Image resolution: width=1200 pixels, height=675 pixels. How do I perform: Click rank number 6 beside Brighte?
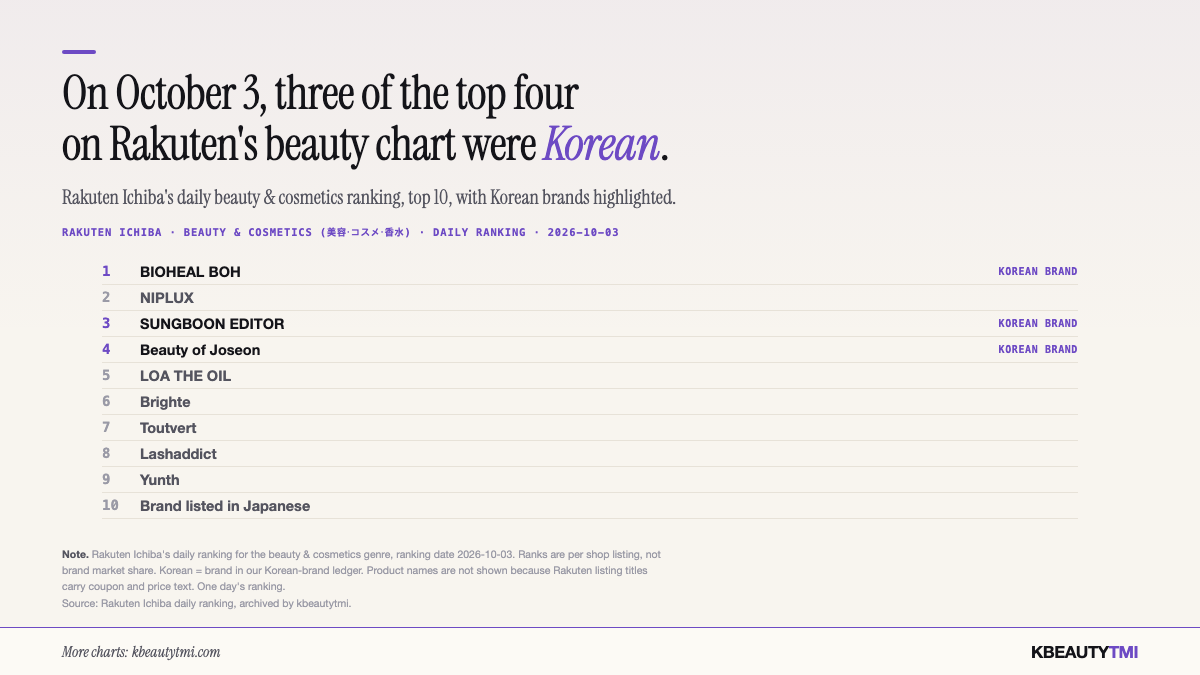point(106,401)
